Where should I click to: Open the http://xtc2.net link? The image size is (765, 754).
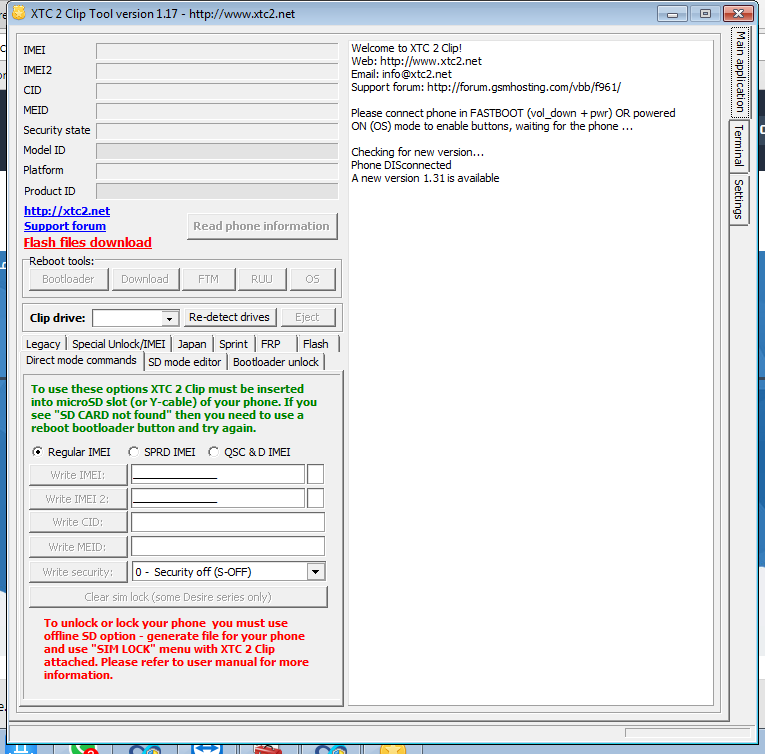tap(67, 211)
